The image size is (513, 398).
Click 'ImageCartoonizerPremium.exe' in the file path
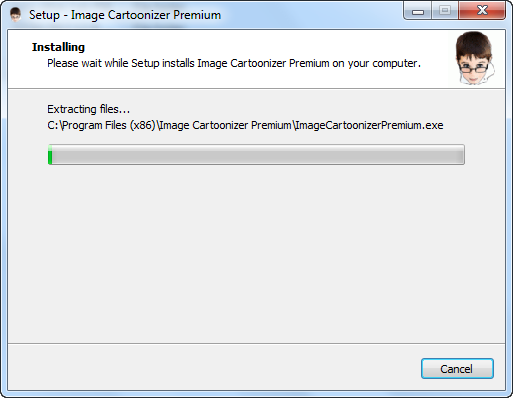369,125
